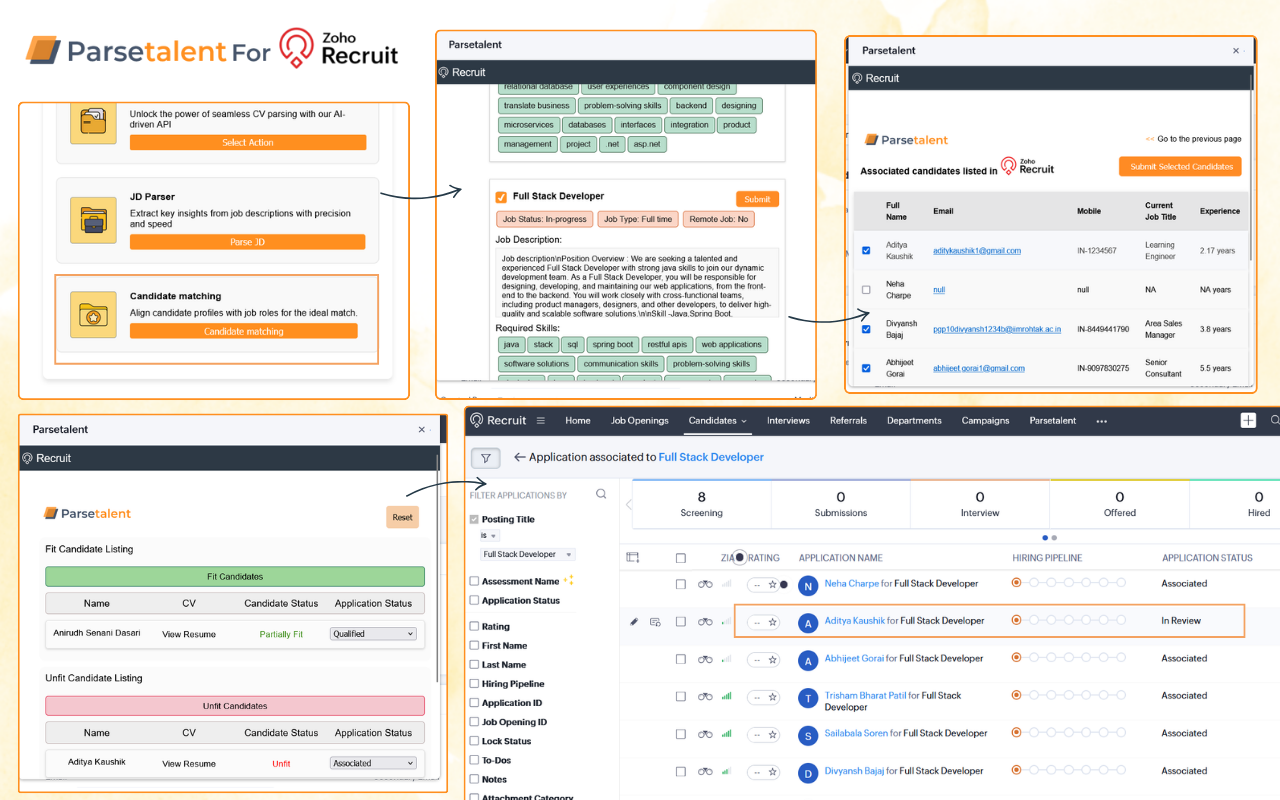Screen dimensions: 1280x800
Task: Open Associated status dropdown for Aditya Kaushik
Action: pos(373,763)
